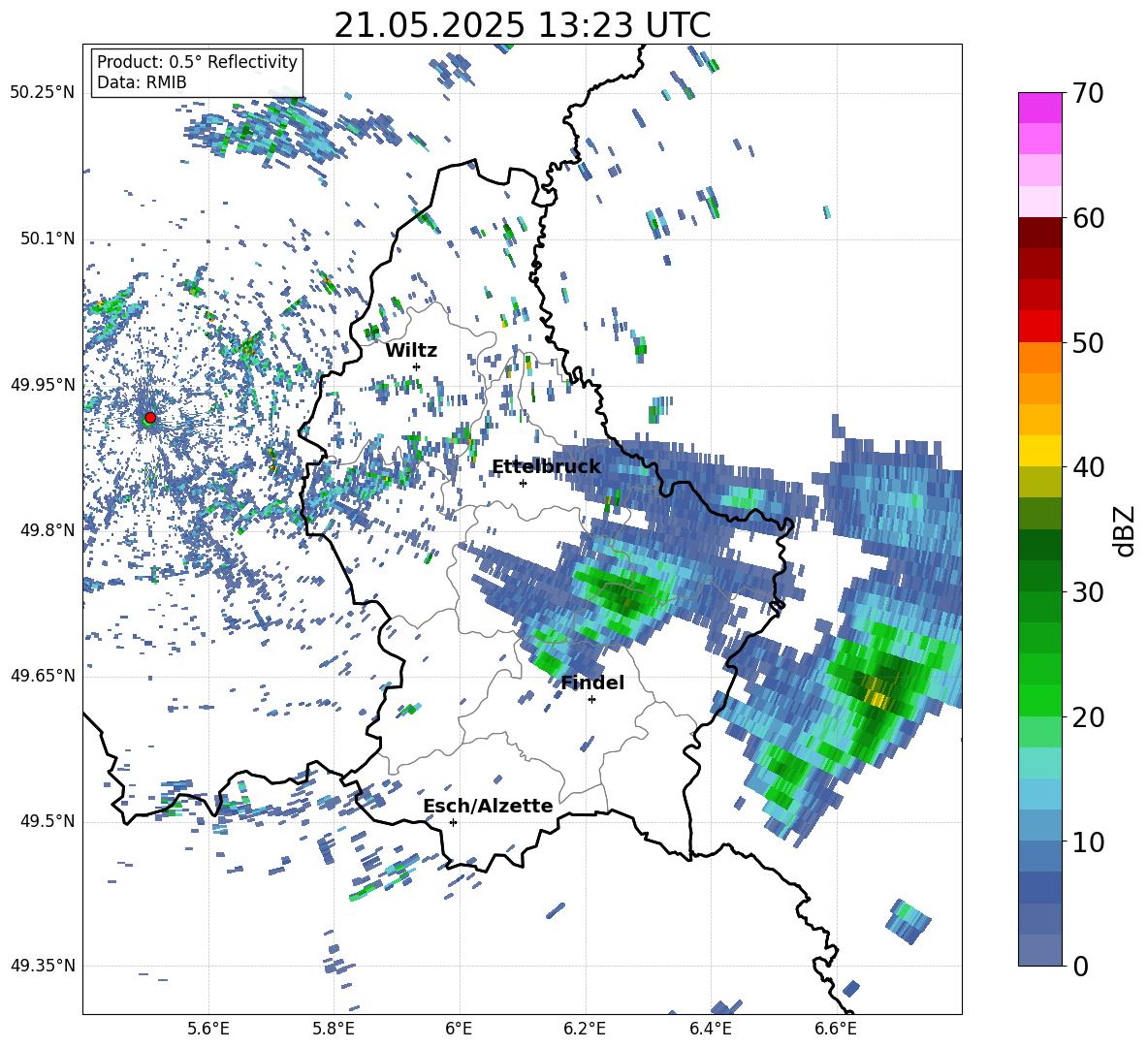Click the cross marker below Findel
The image size is (1148, 1048).
pyautogui.click(x=591, y=700)
